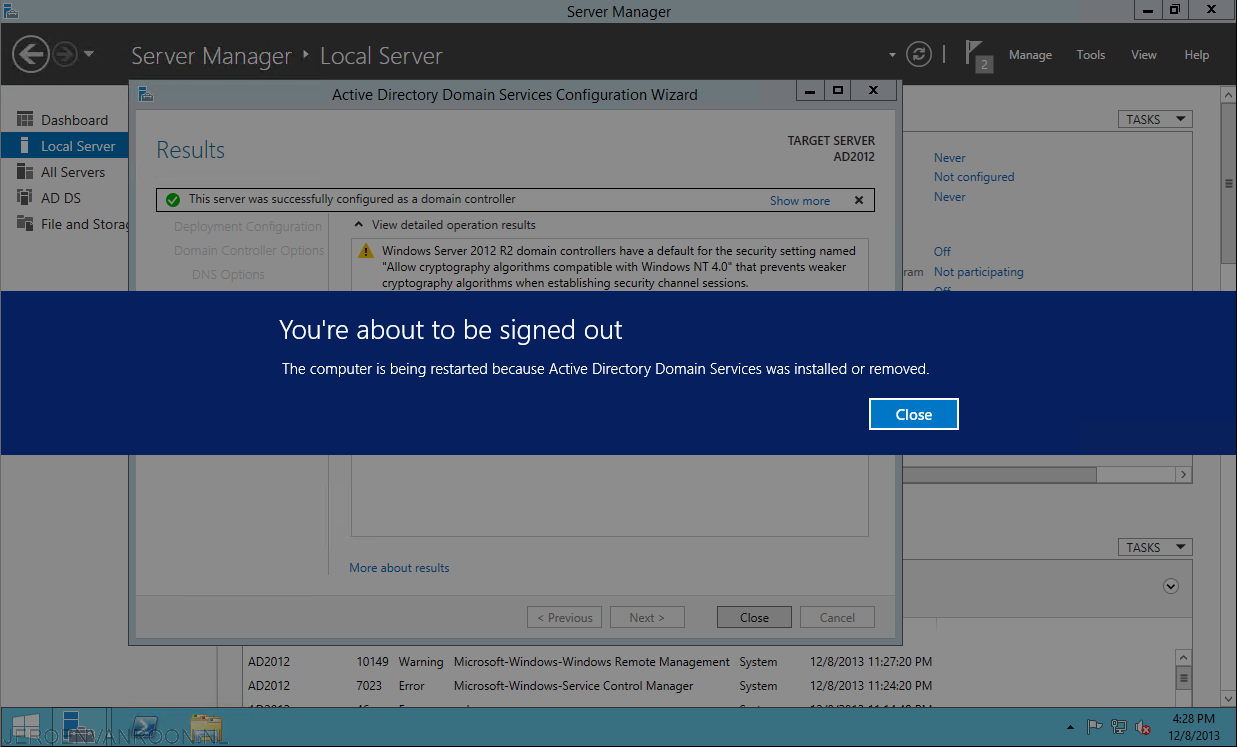Click the muted volume tray icon
Viewport: 1237px width, 747px height.
[x=1142, y=727]
